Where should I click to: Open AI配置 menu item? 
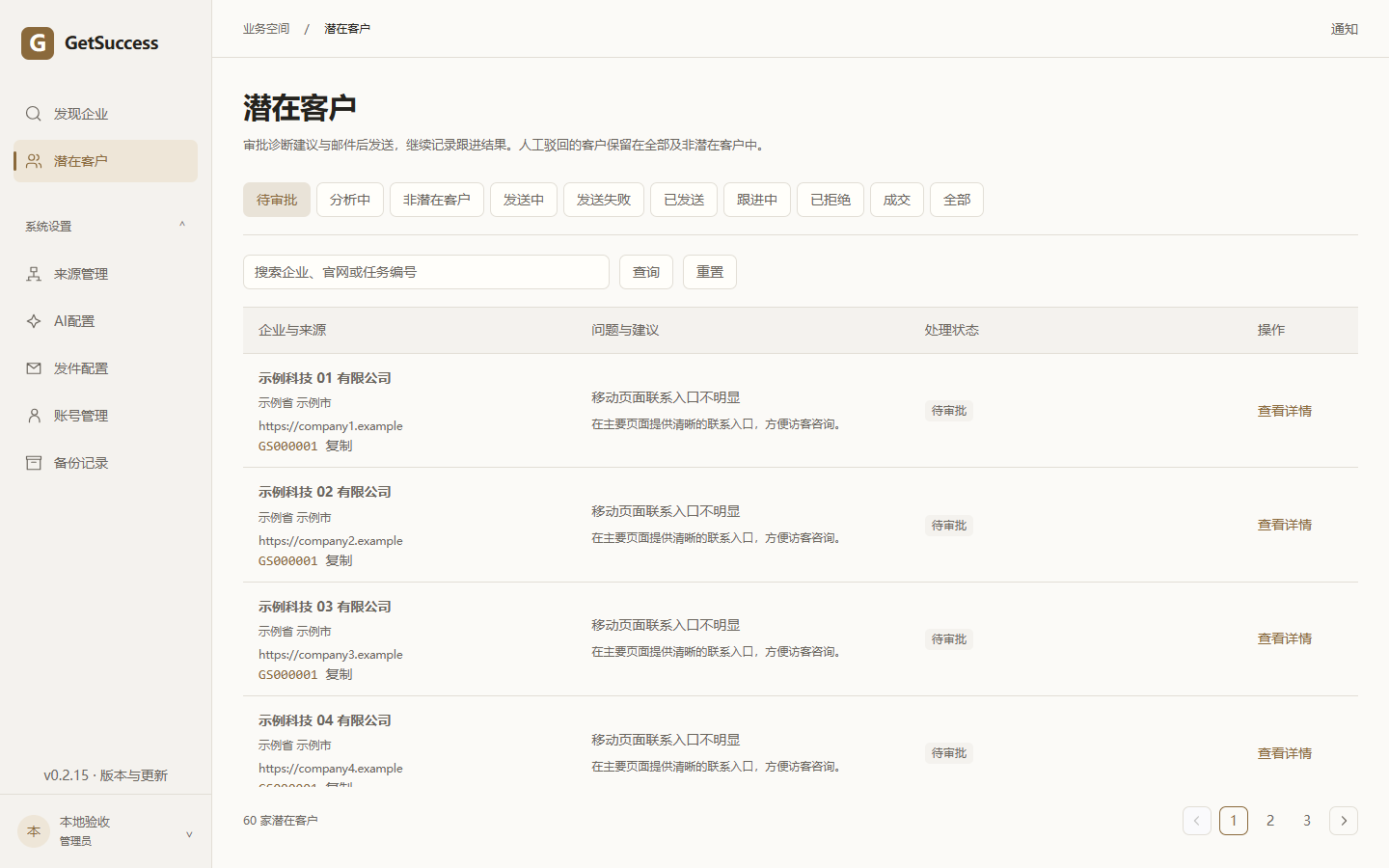coord(106,321)
